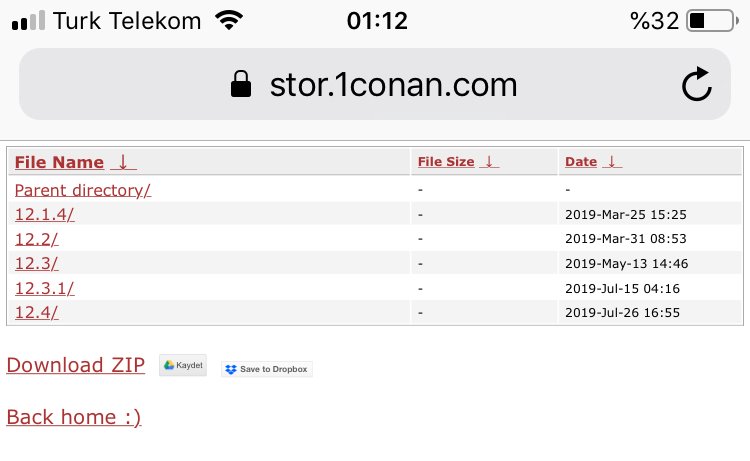The width and height of the screenshot is (750, 461).
Task: Open the 12.4 folder
Action: (x=36, y=312)
